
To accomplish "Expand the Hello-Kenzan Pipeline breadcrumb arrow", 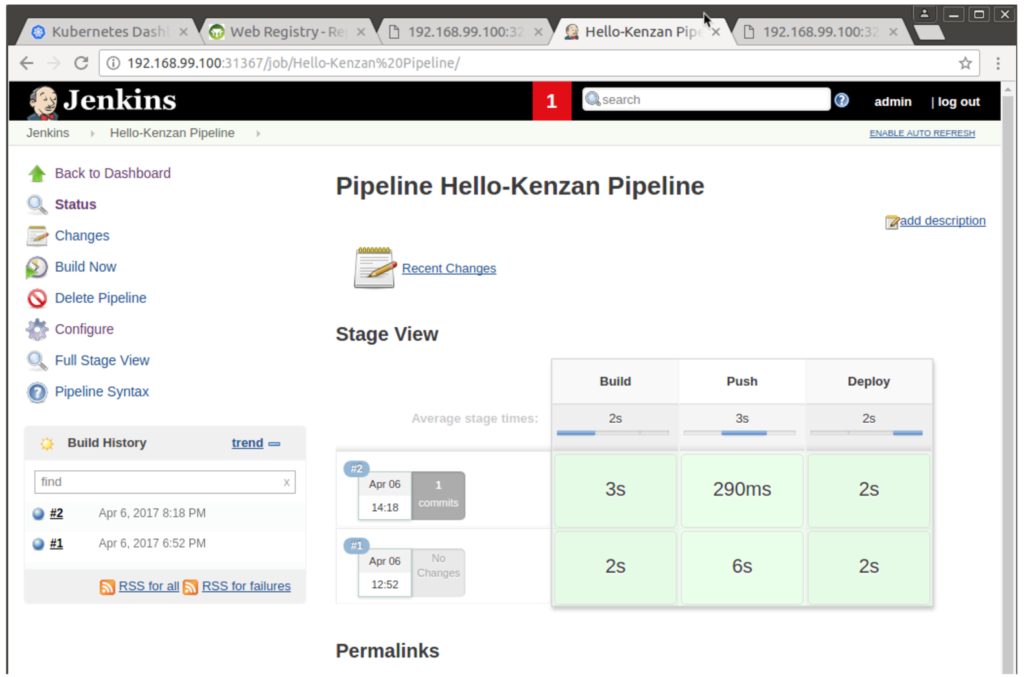I will (x=258, y=133).
